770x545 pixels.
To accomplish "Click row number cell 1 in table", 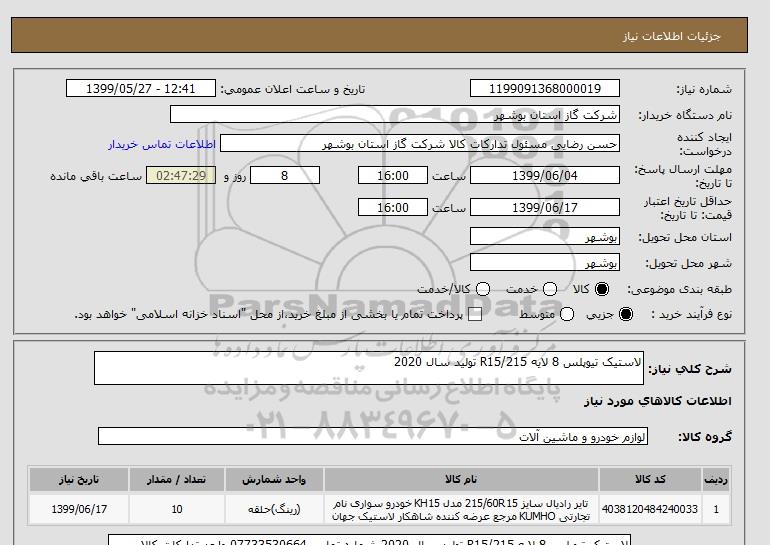I will pyautogui.click(x=716, y=509).
